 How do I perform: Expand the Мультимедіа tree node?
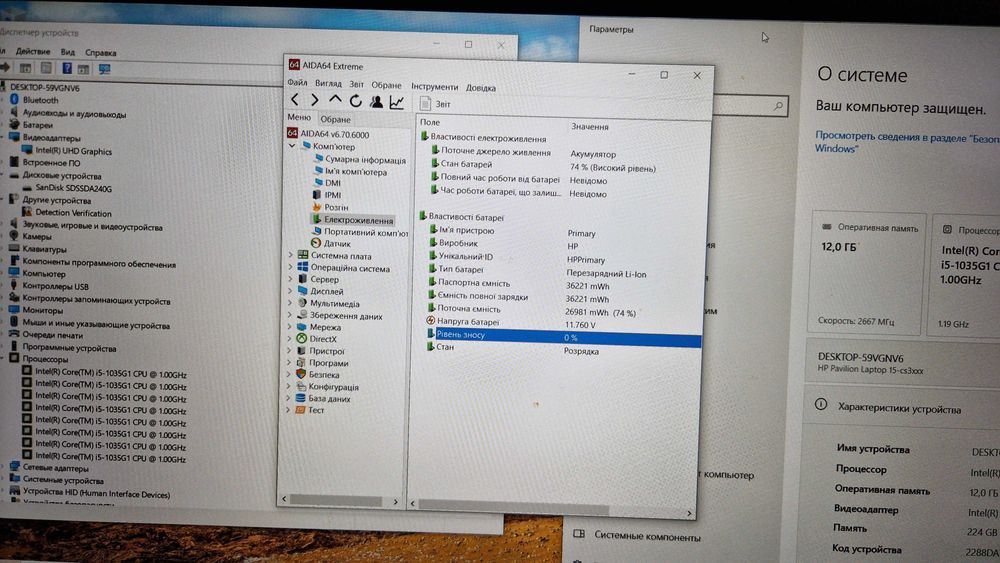pyautogui.click(x=291, y=303)
